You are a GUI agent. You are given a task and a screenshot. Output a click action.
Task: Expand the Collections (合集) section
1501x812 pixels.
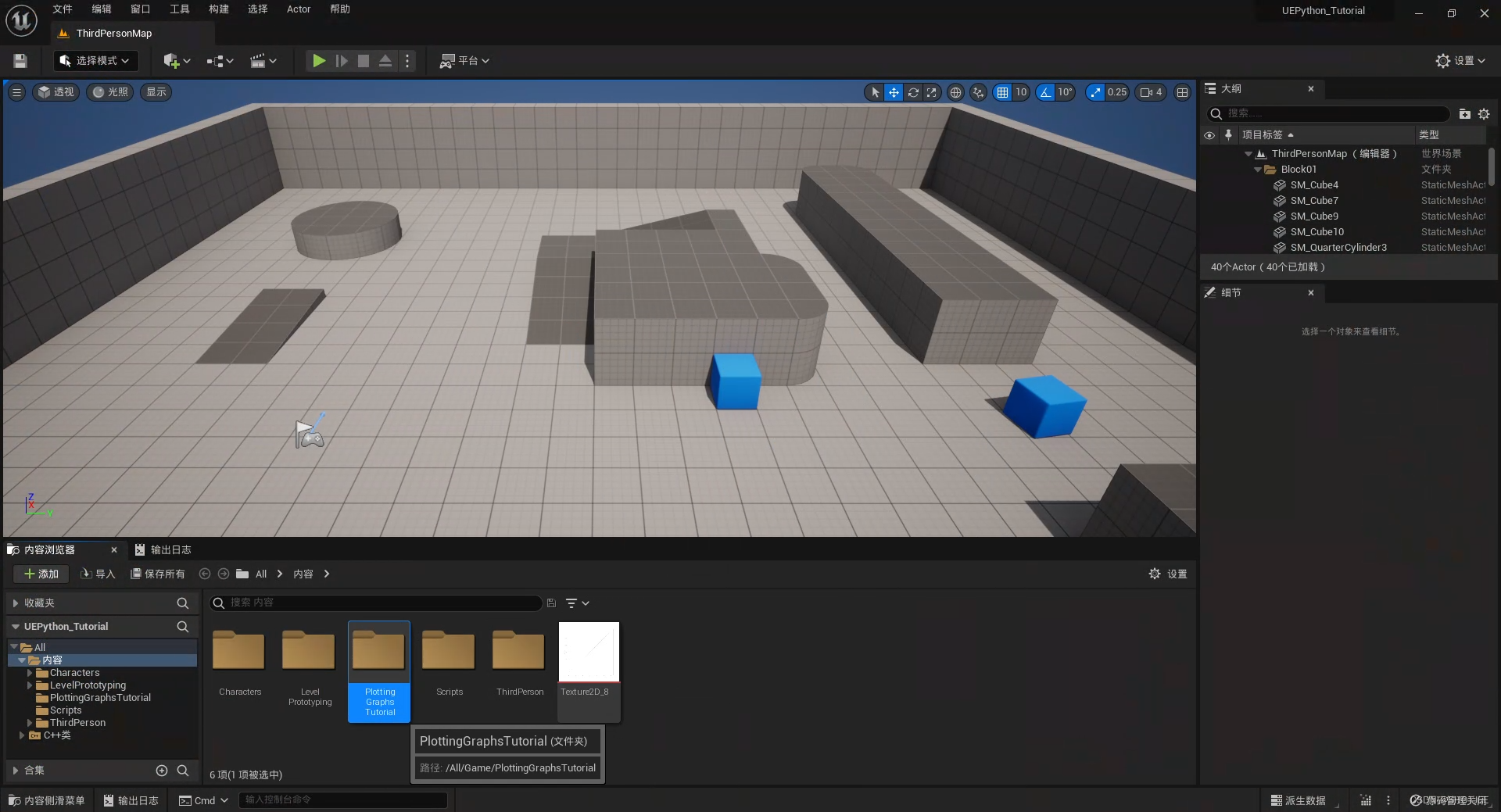pyautogui.click(x=16, y=771)
